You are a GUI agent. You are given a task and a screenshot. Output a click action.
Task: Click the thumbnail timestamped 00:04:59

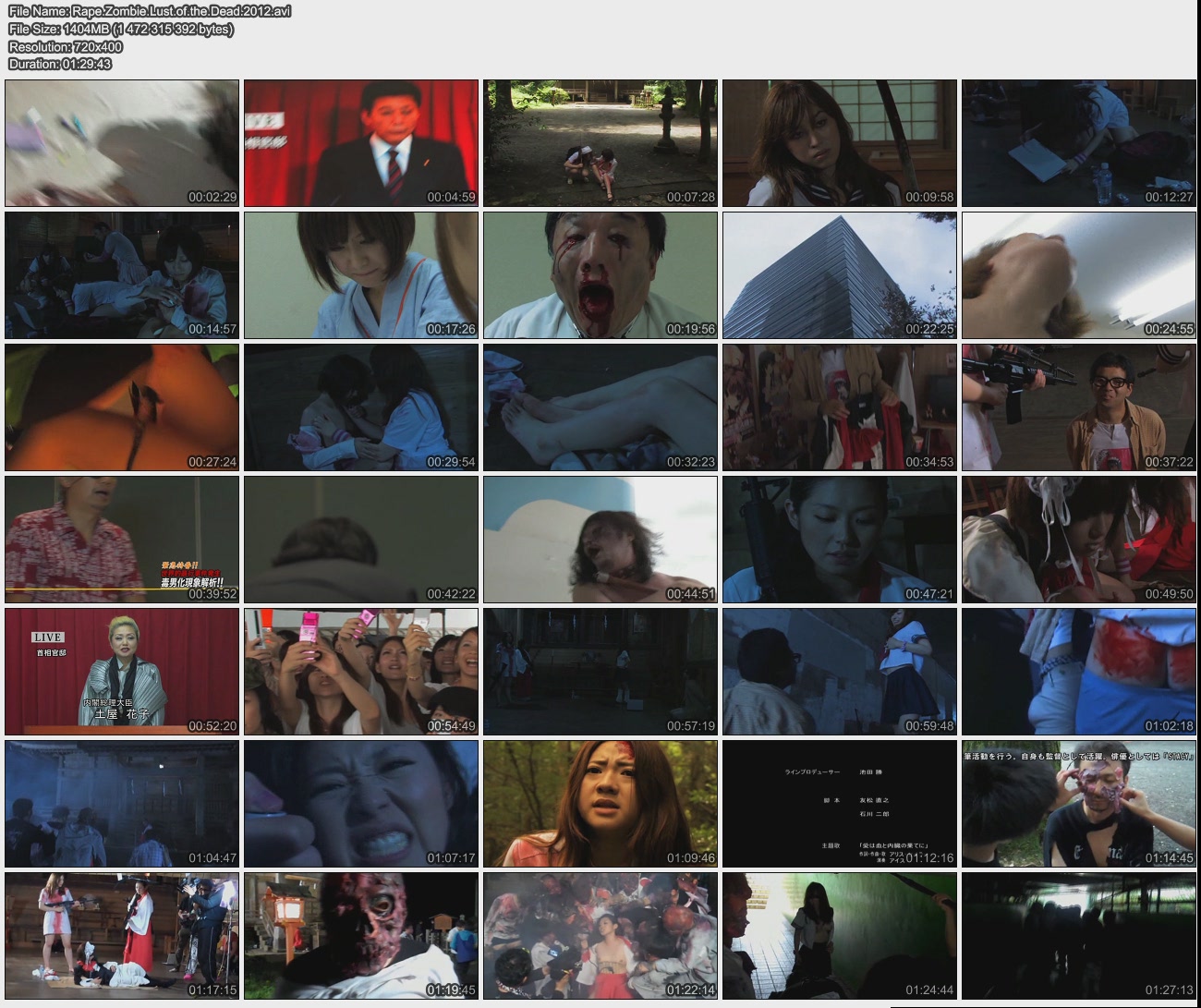tap(360, 142)
